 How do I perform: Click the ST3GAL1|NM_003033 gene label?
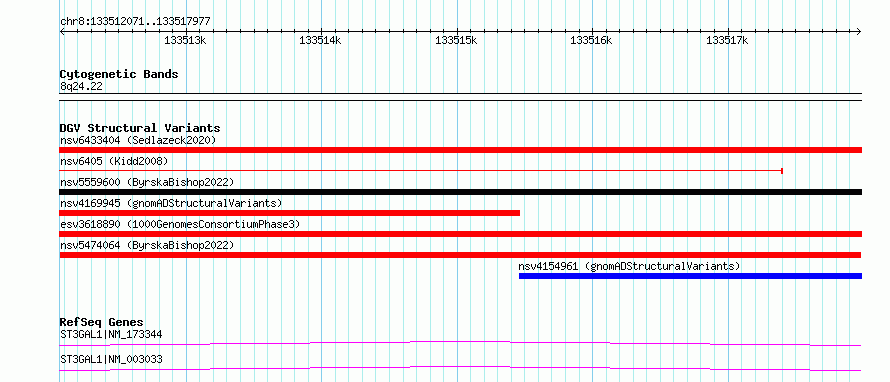(x=111, y=359)
